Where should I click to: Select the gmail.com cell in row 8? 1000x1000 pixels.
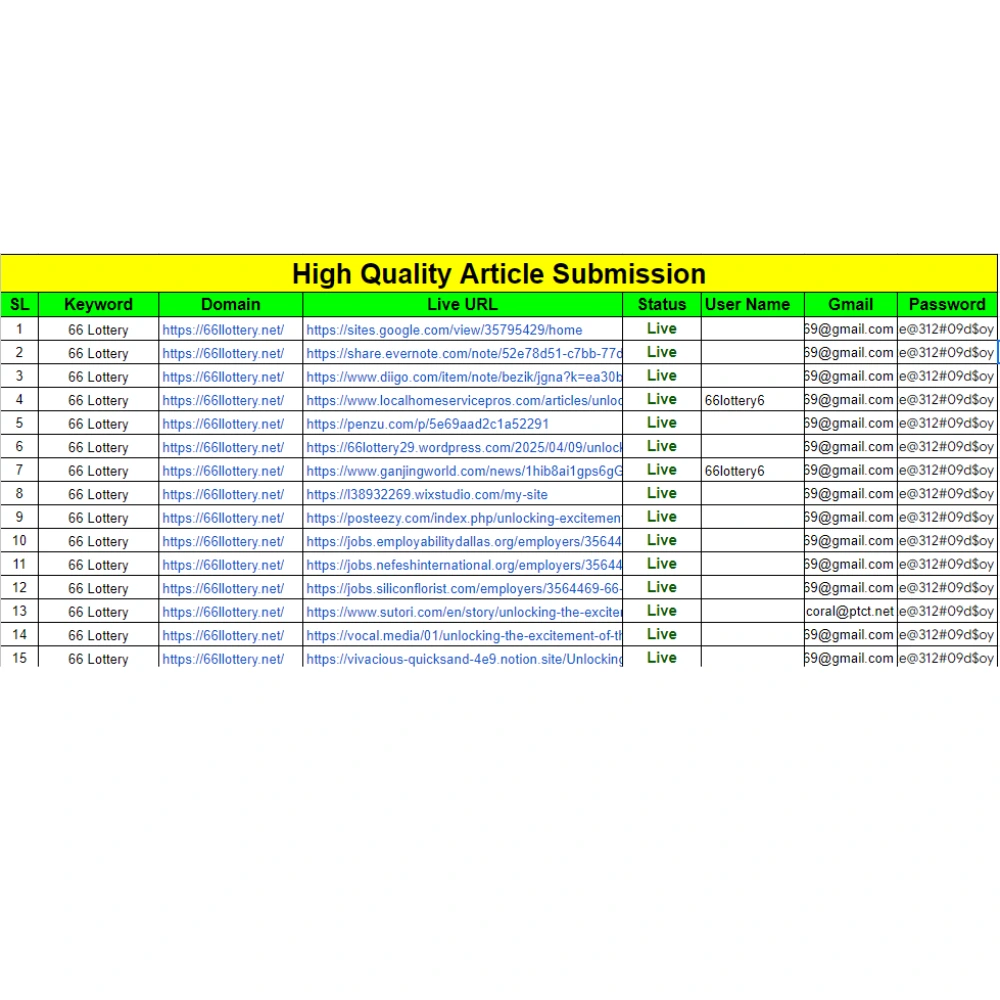click(x=850, y=494)
